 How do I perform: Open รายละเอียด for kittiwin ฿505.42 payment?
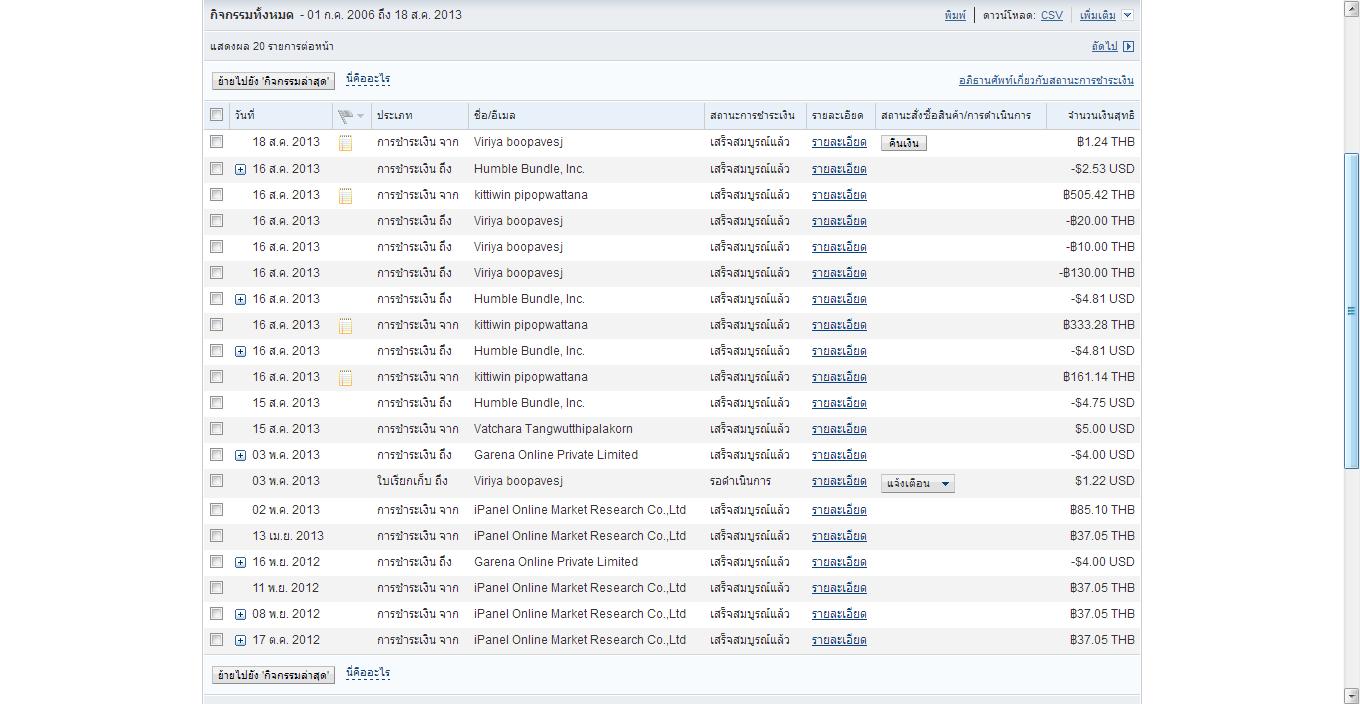pyautogui.click(x=839, y=195)
